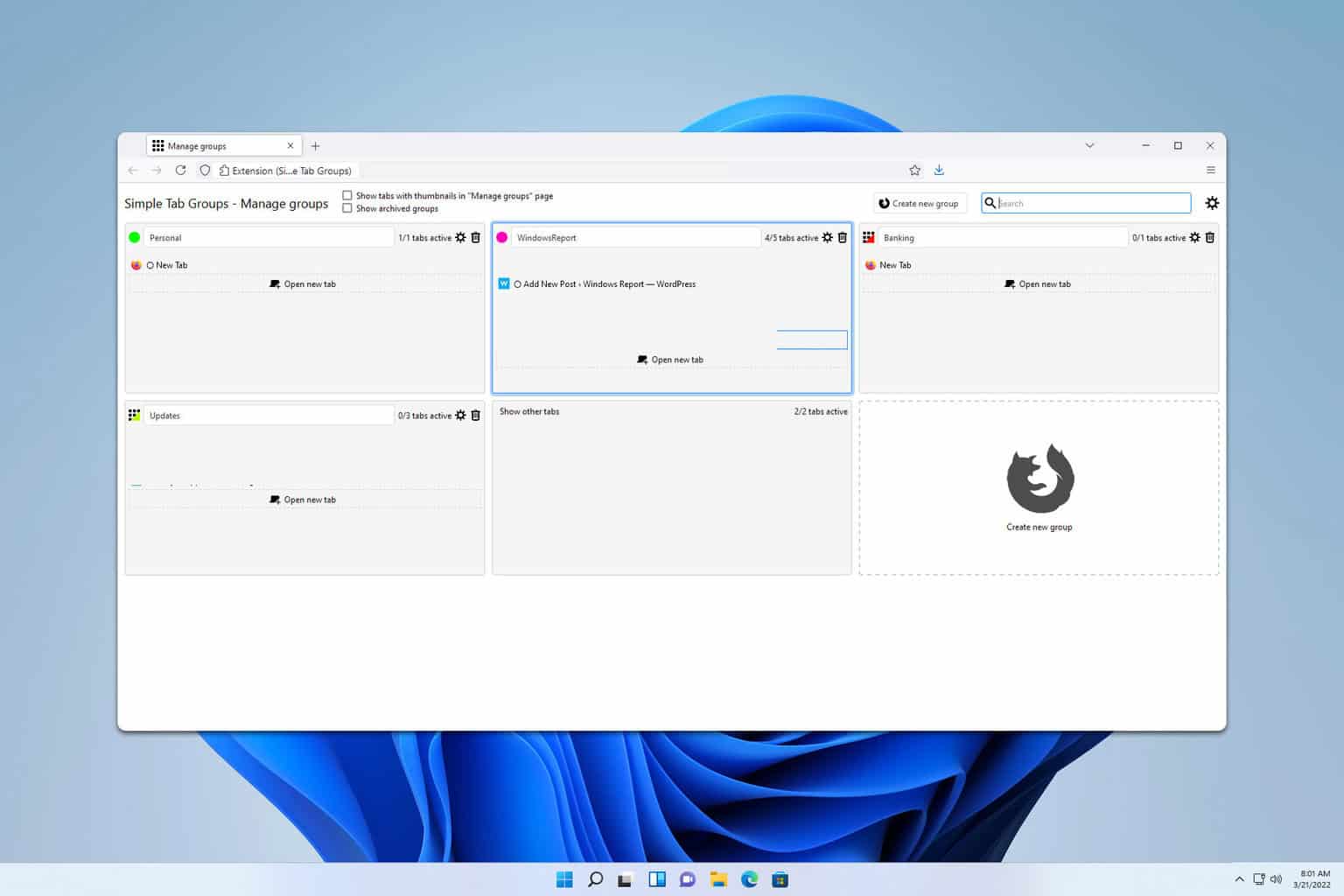Viewport: 1344px width, 896px height.
Task: Open a new browser tab with plus
Action: (316, 146)
